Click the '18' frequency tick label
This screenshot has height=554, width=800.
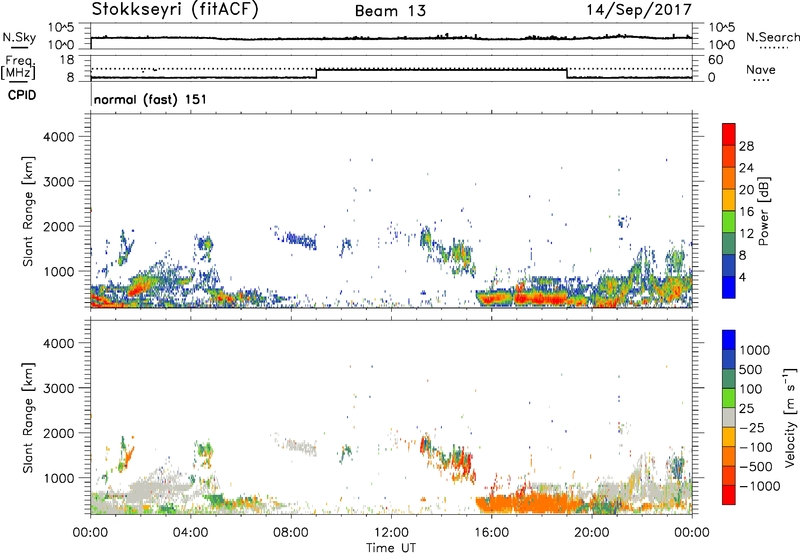click(x=66, y=59)
